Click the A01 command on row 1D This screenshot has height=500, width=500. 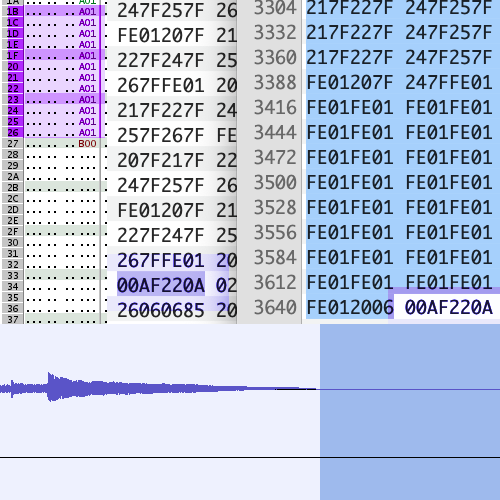tap(87, 34)
